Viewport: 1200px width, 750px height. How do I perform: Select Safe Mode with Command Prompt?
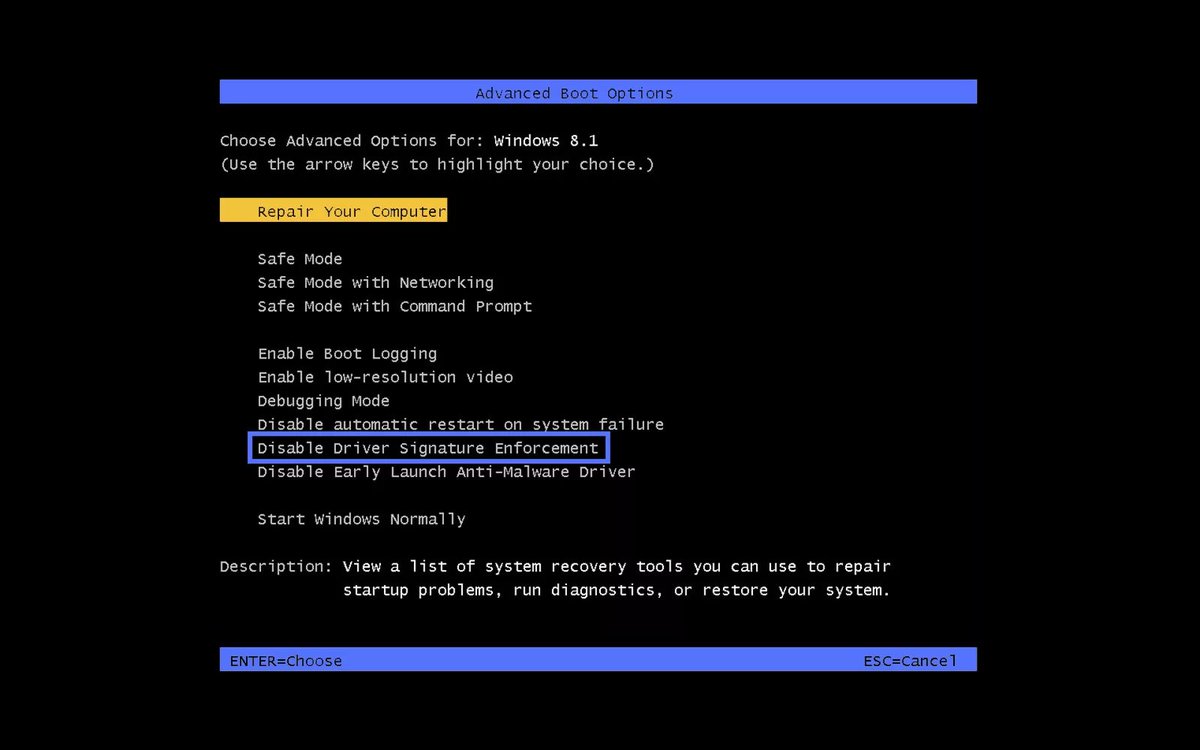pyautogui.click(x=394, y=306)
